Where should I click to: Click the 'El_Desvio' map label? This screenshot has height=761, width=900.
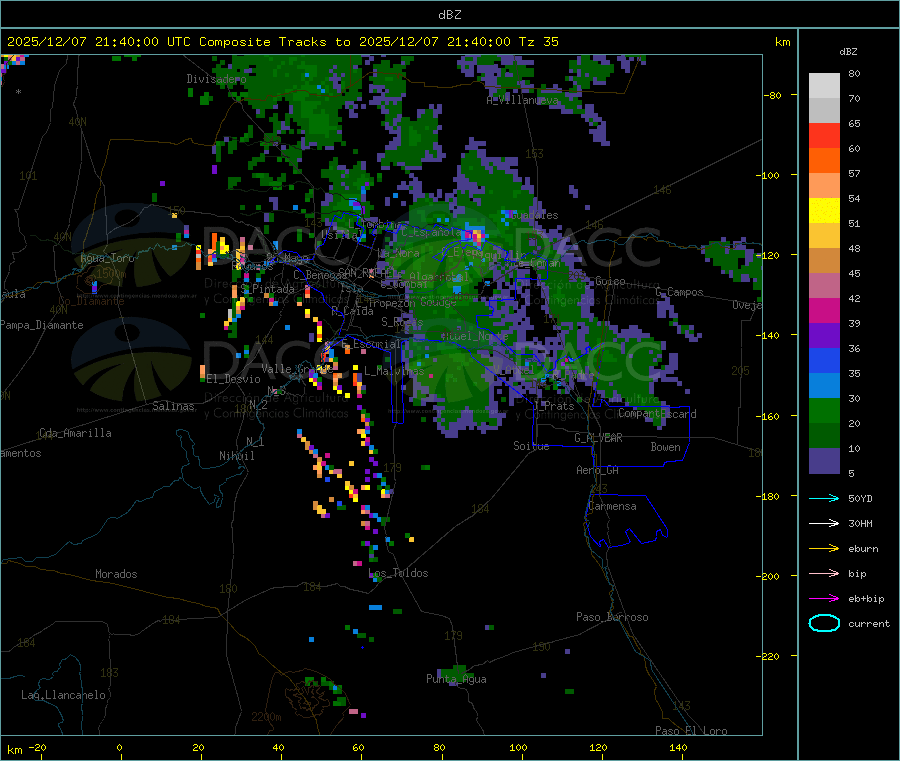(x=233, y=379)
